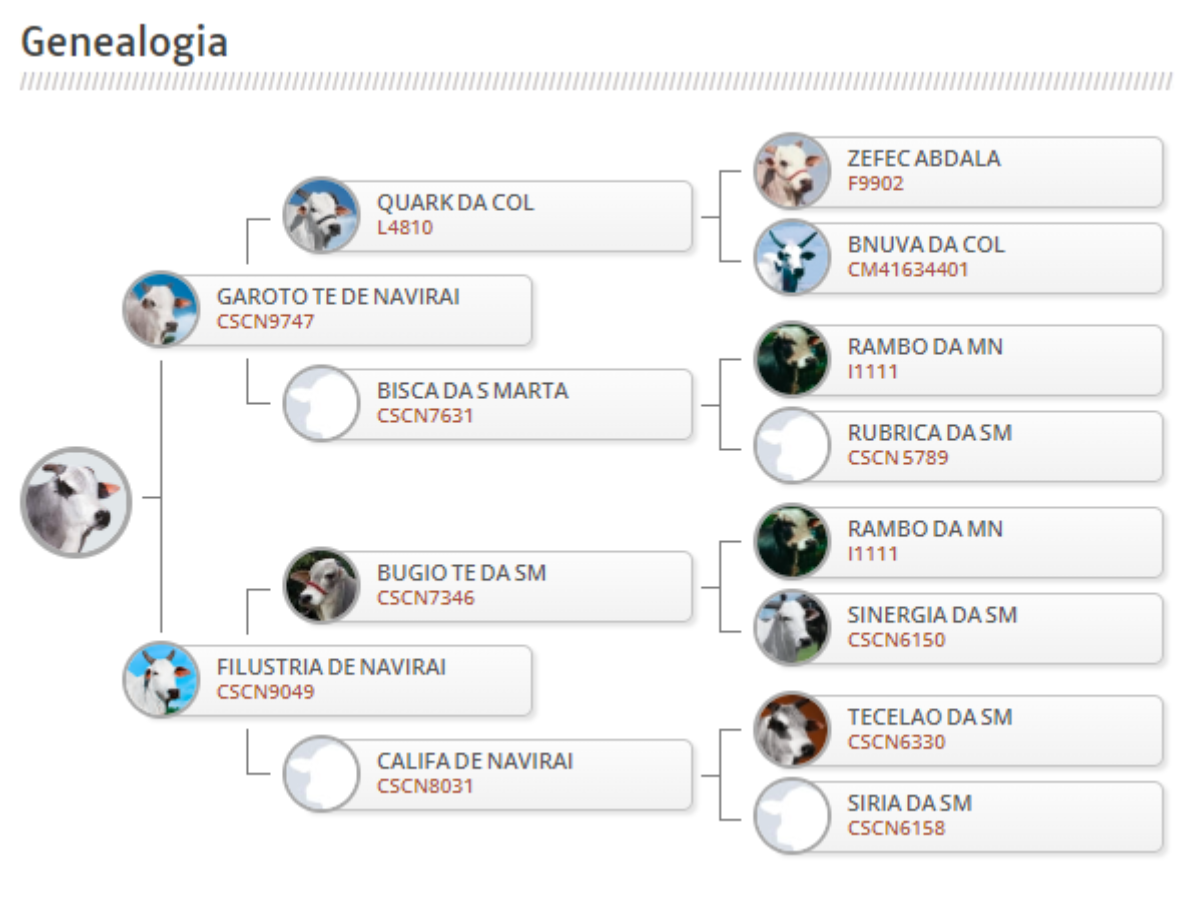Open BNUVA DA COL photo icon
This screenshot has width=1200, height=897.
tap(792, 257)
